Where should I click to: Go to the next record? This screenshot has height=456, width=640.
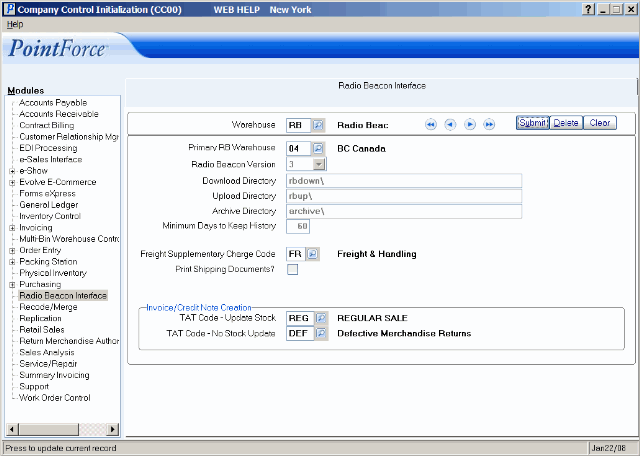point(470,124)
